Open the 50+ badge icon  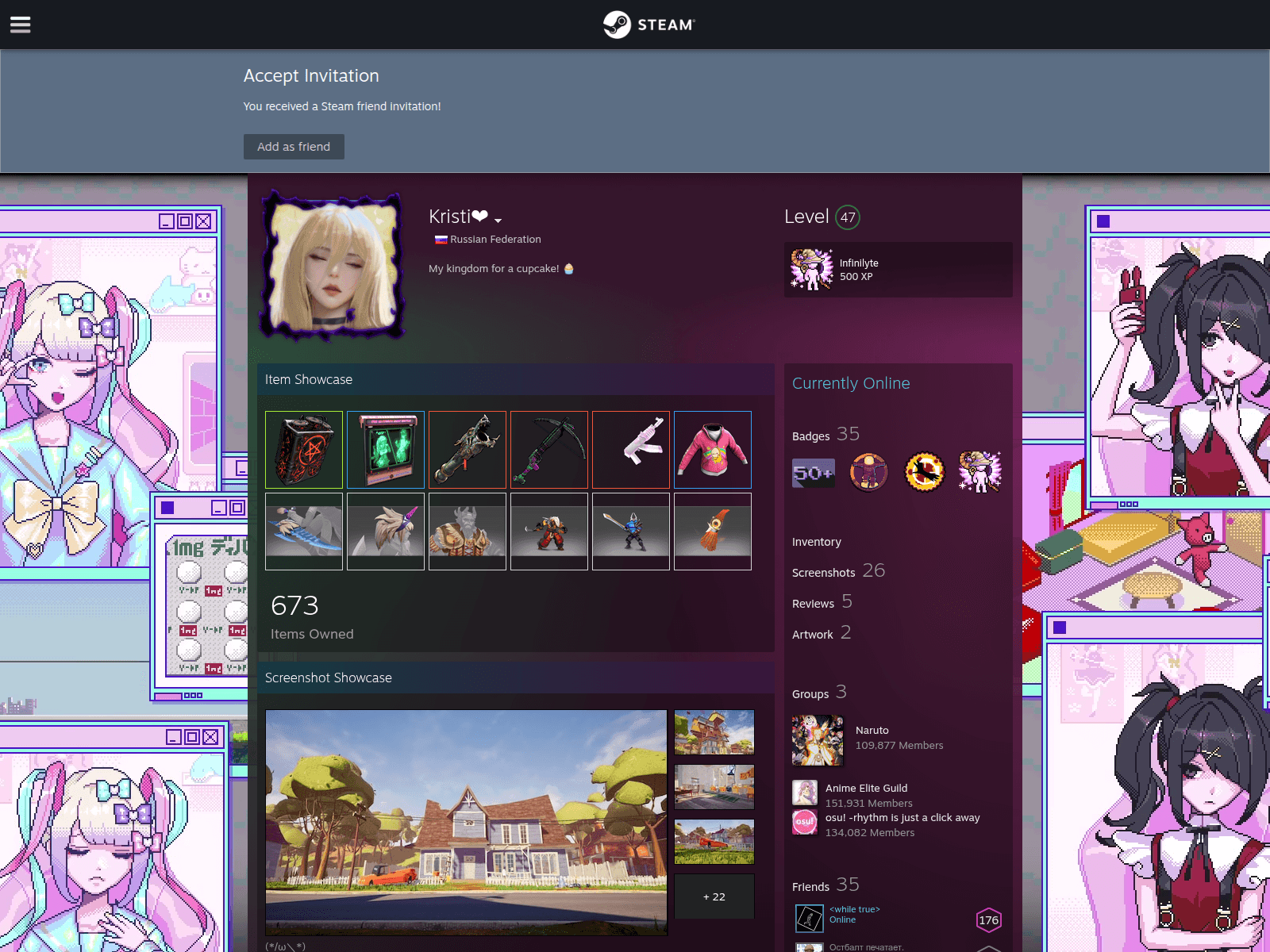tap(814, 473)
